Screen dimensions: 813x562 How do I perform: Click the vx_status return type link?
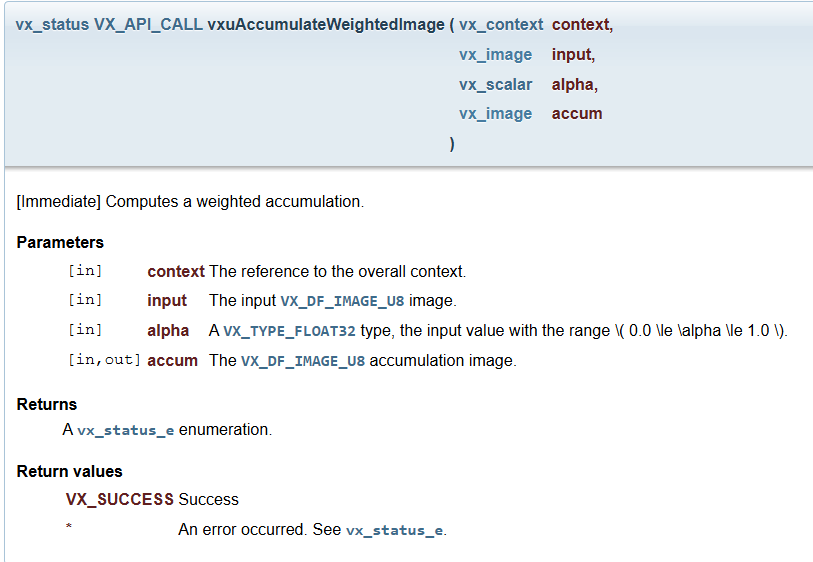coord(52,24)
